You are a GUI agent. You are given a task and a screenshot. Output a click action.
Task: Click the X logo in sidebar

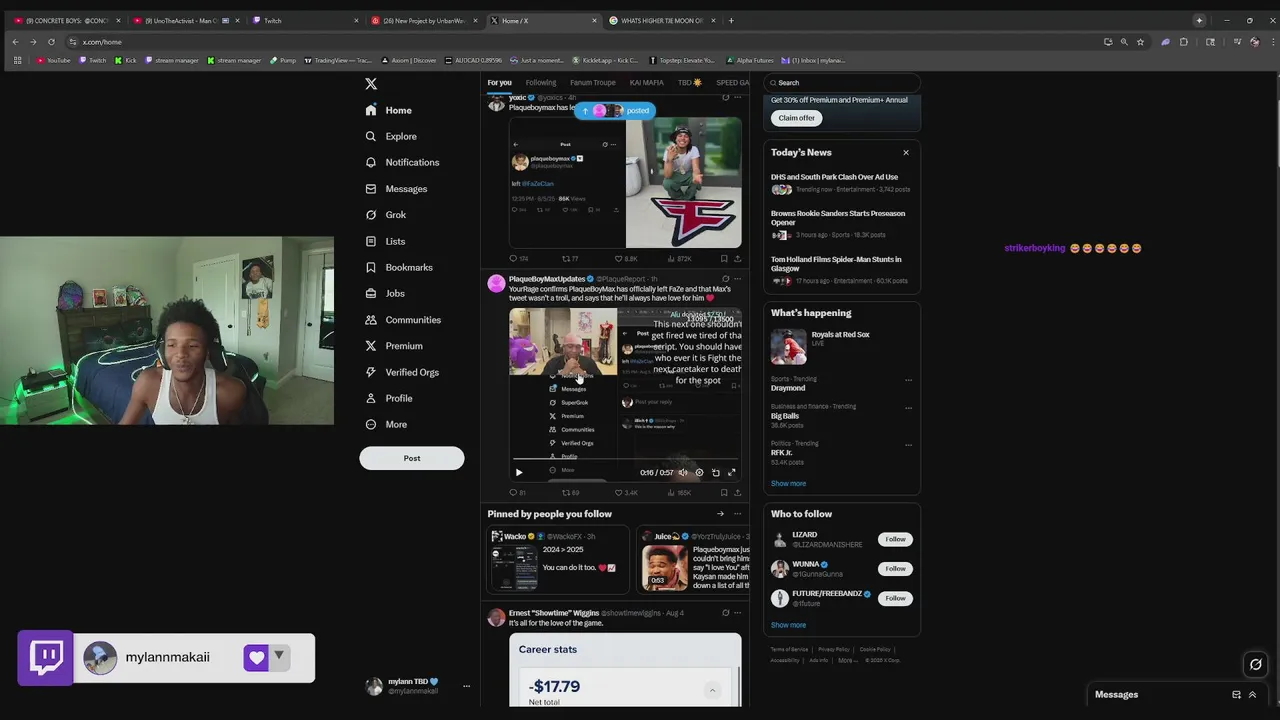371,84
